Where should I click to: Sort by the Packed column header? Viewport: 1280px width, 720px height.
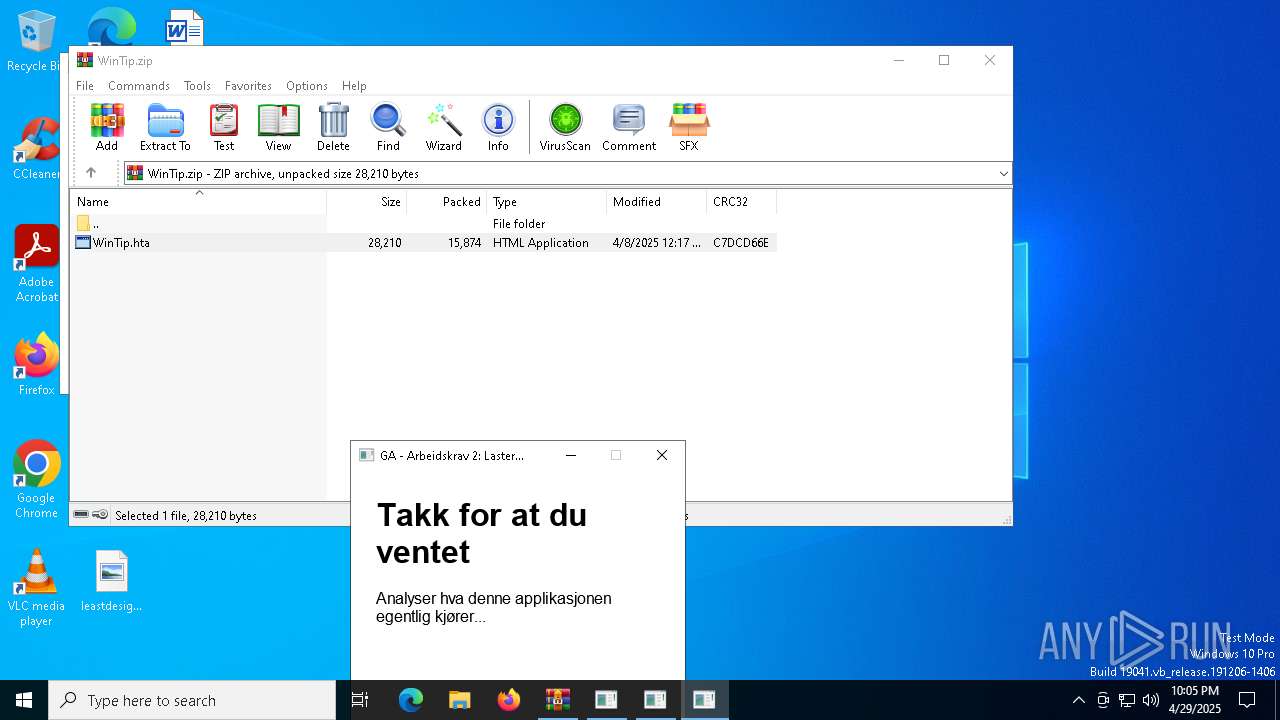tap(447, 202)
